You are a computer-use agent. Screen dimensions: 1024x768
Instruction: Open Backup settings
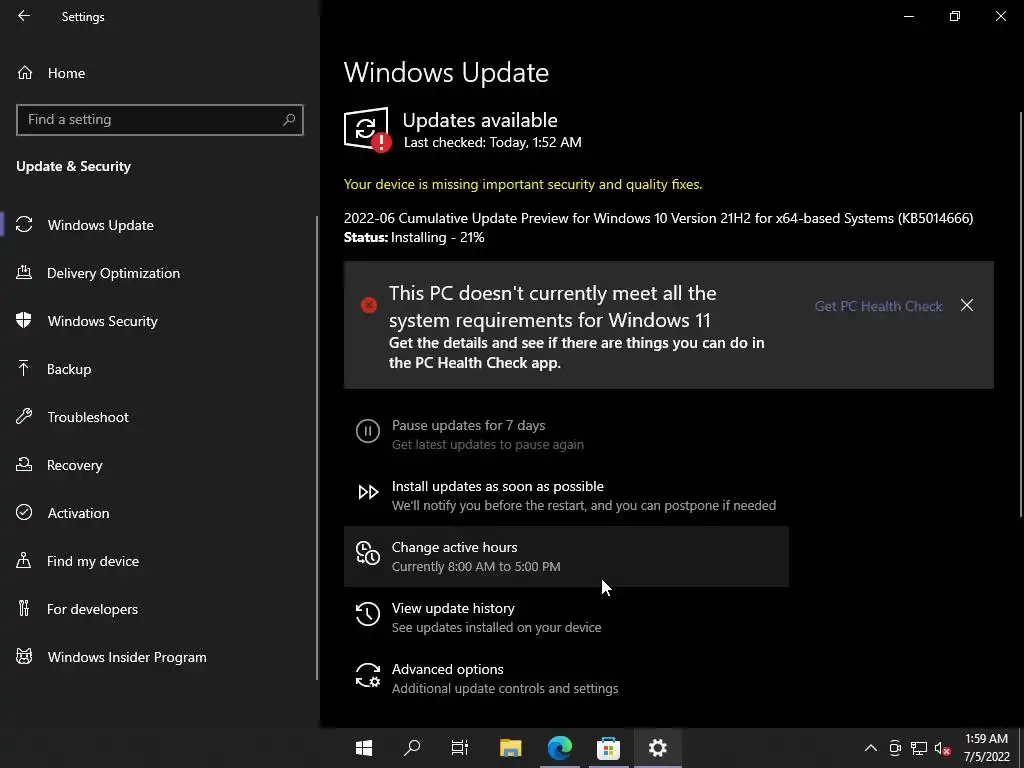point(159,369)
